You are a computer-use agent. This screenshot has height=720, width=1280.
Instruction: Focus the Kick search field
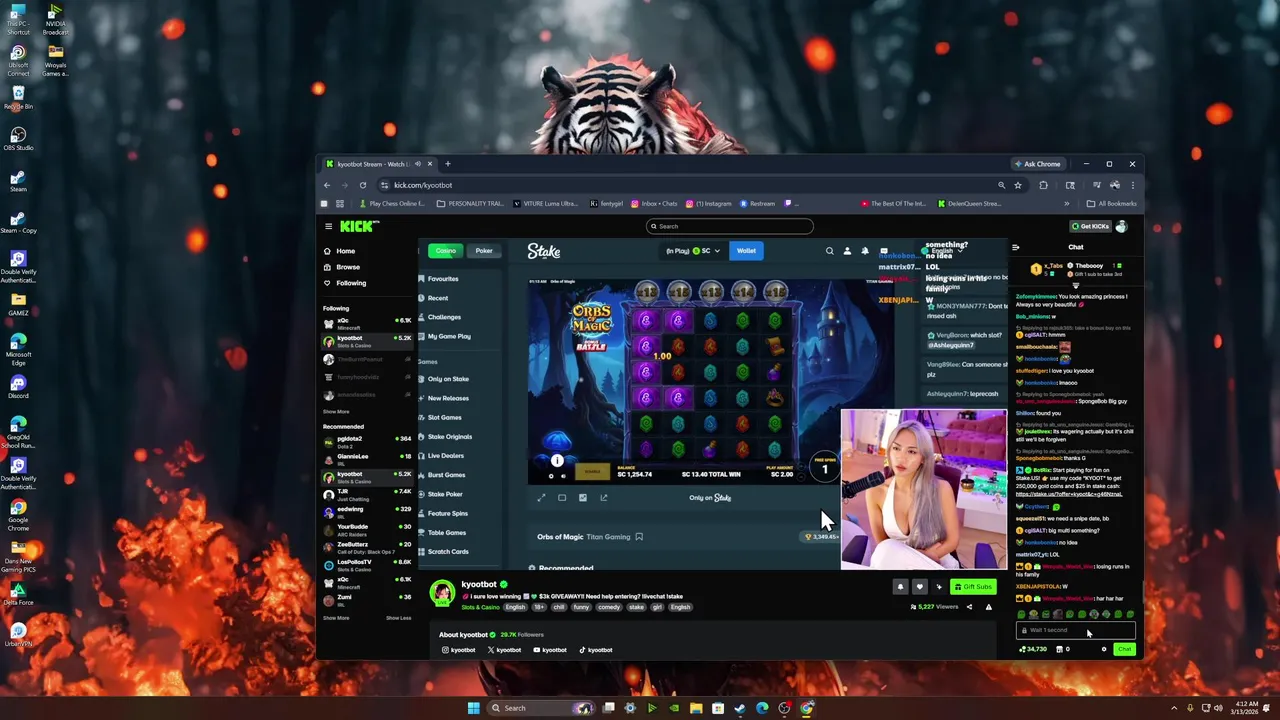(x=729, y=226)
